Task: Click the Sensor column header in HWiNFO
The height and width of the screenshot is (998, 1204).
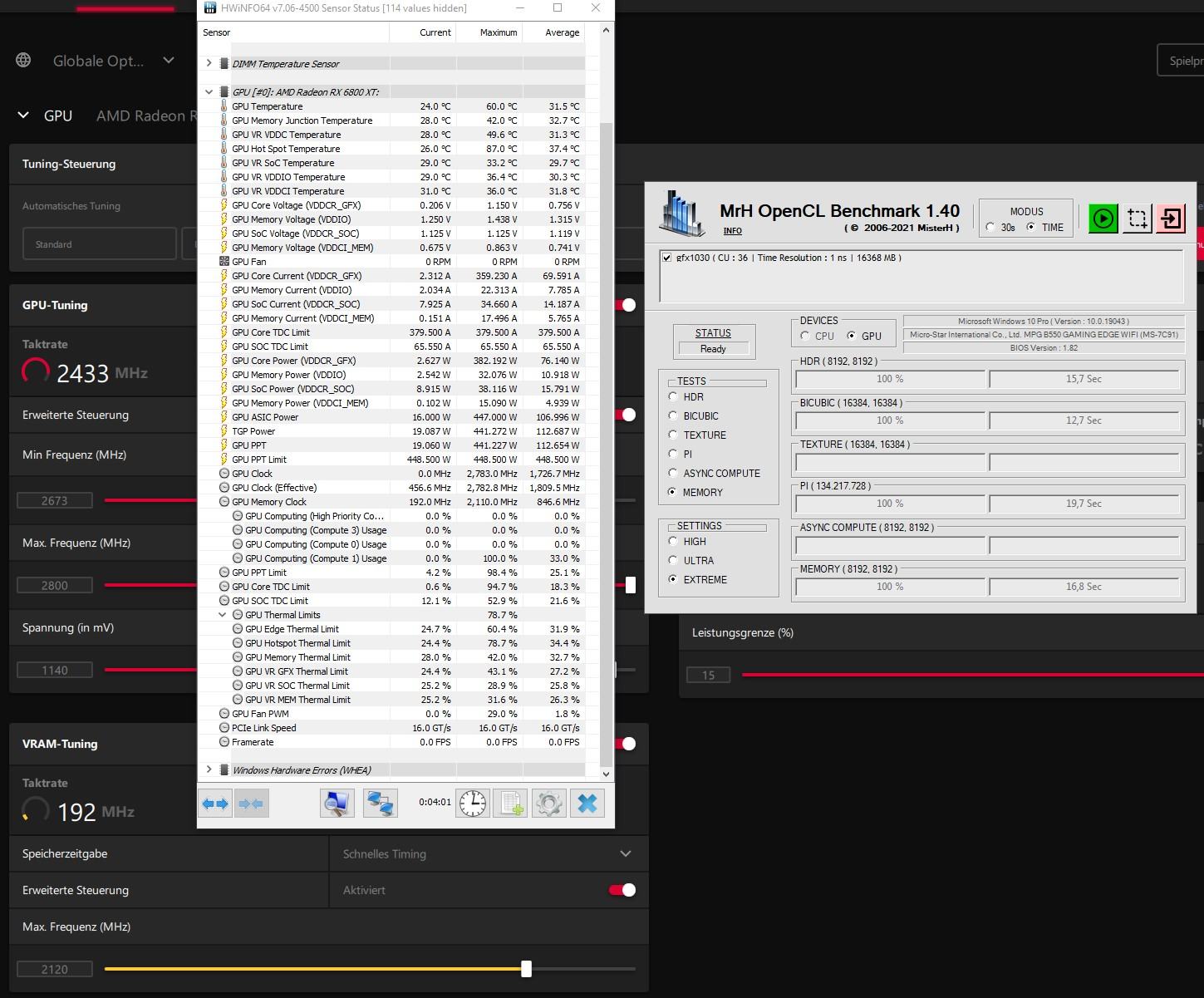Action: coord(294,32)
